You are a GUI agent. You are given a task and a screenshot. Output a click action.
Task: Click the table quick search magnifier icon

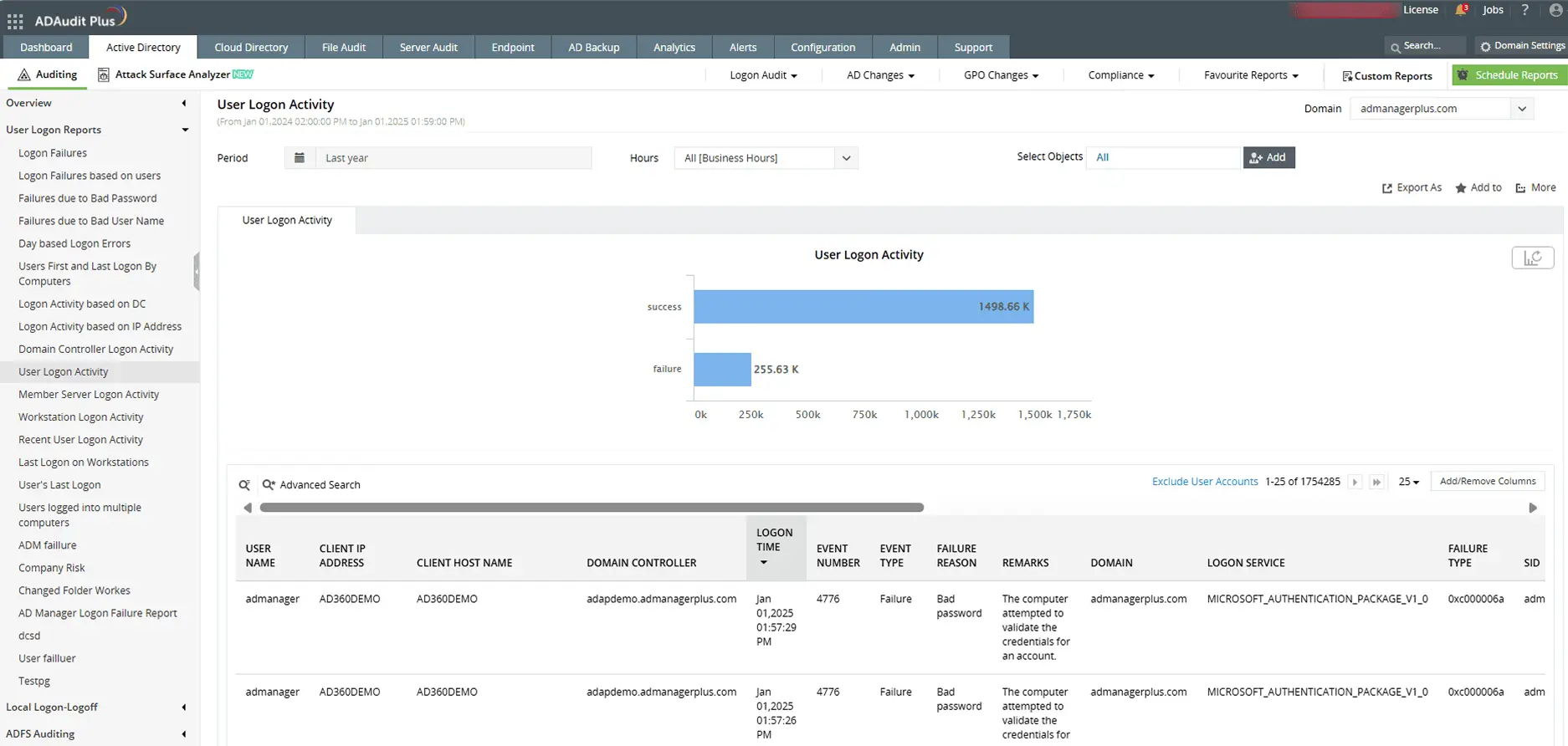pos(244,485)
